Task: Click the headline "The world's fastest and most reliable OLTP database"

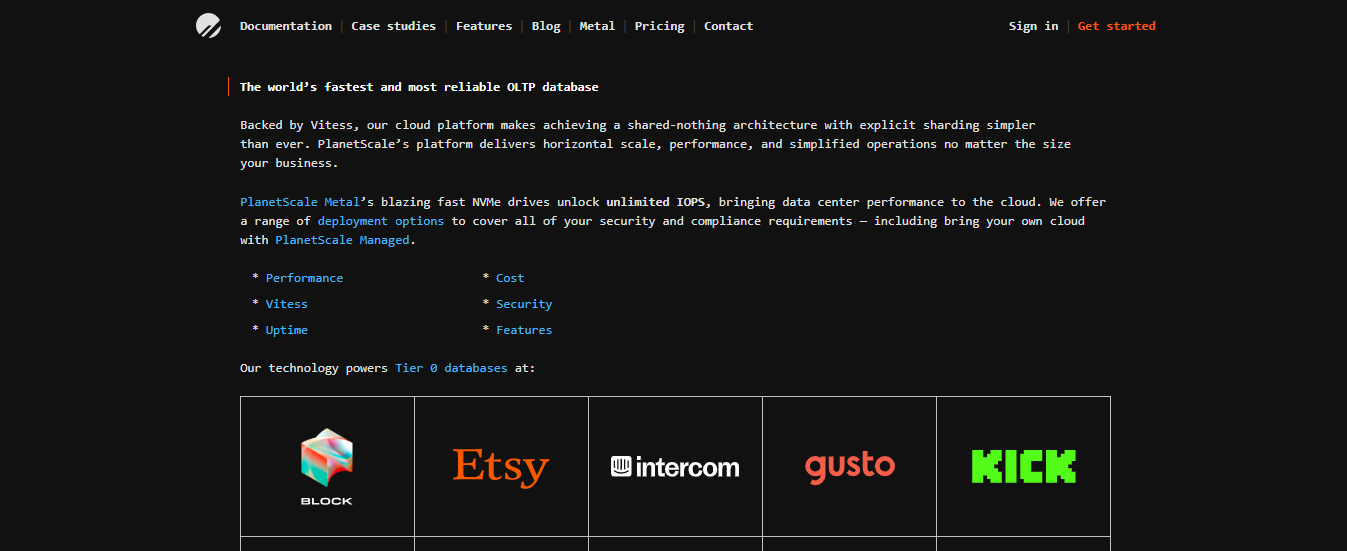Action: [419, 87]
